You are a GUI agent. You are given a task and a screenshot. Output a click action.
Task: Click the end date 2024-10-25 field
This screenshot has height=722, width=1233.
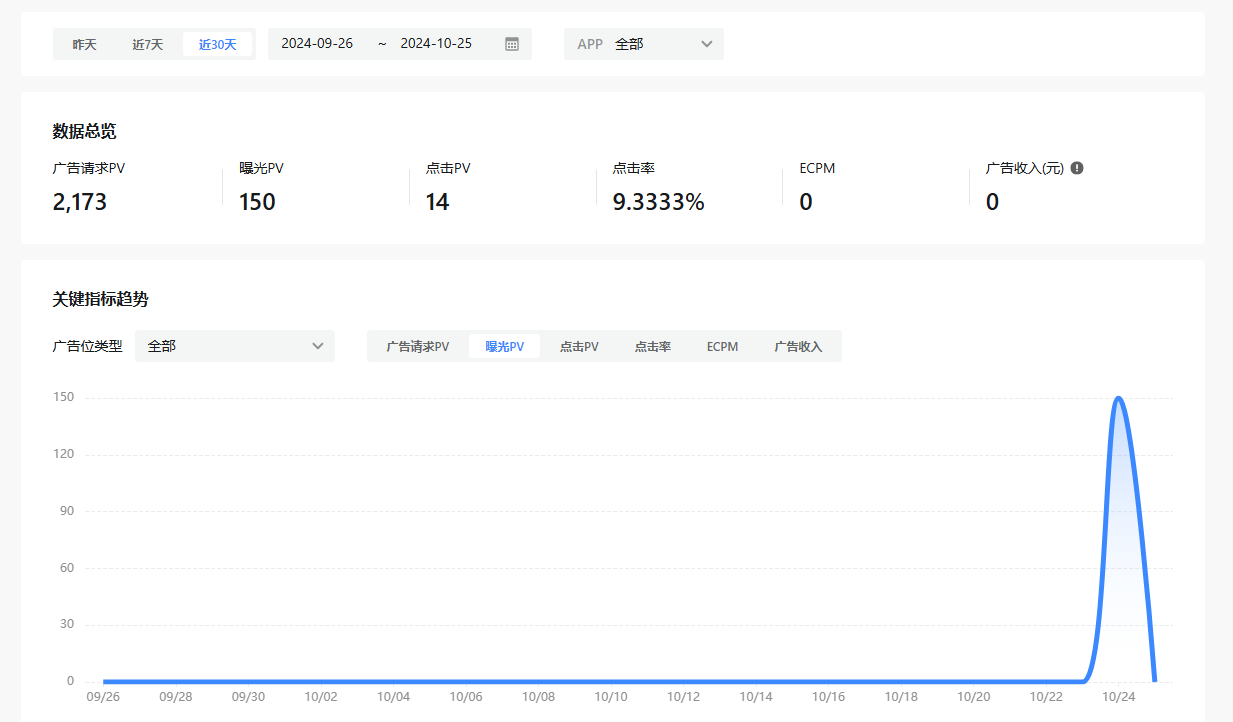(x=436, y=44)
